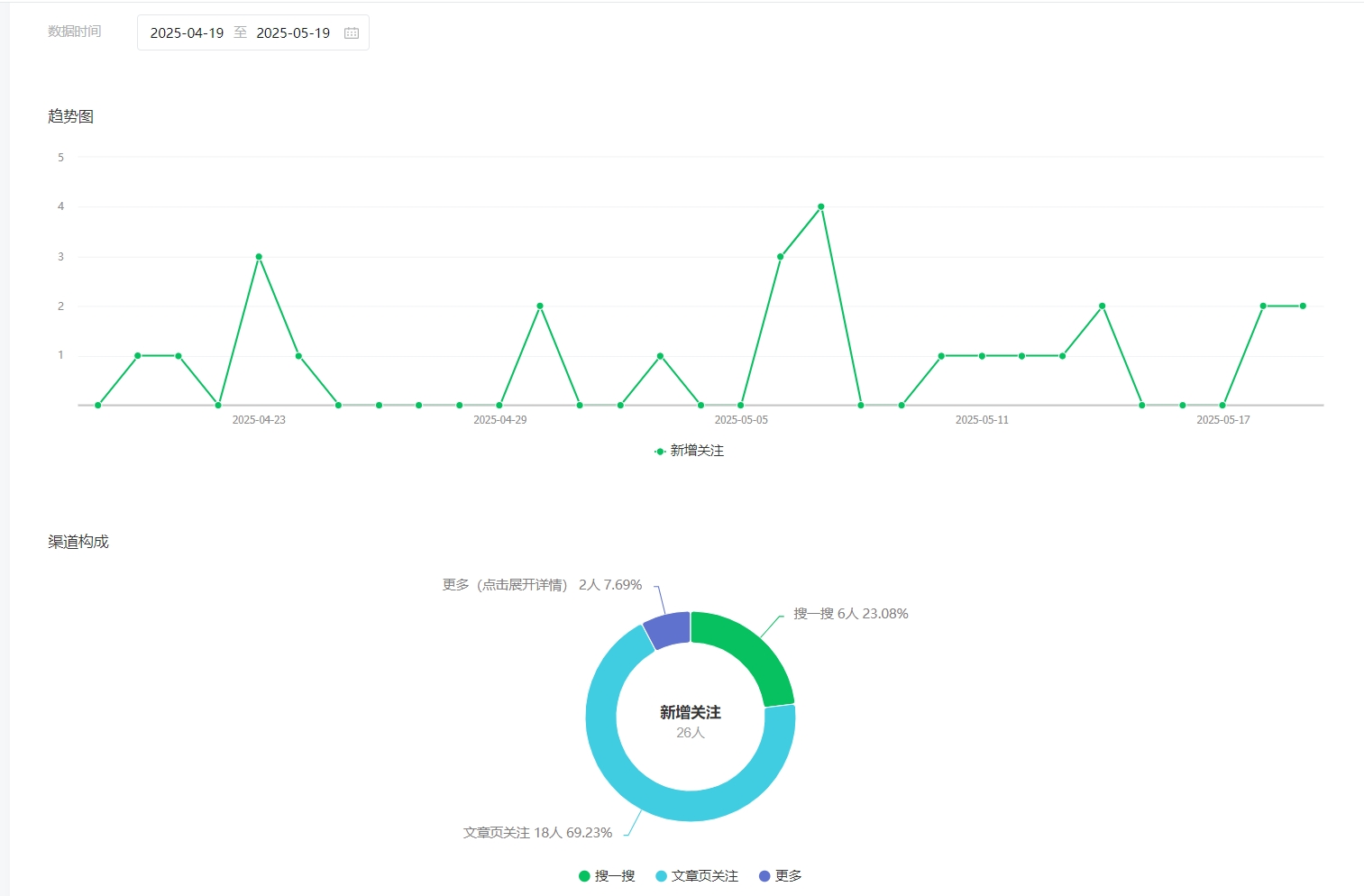Image resolution: width=1364 pixels, height=896 pixels.
Task: Click the start date 2025-04-19 field
Action: tap(187, 33)
